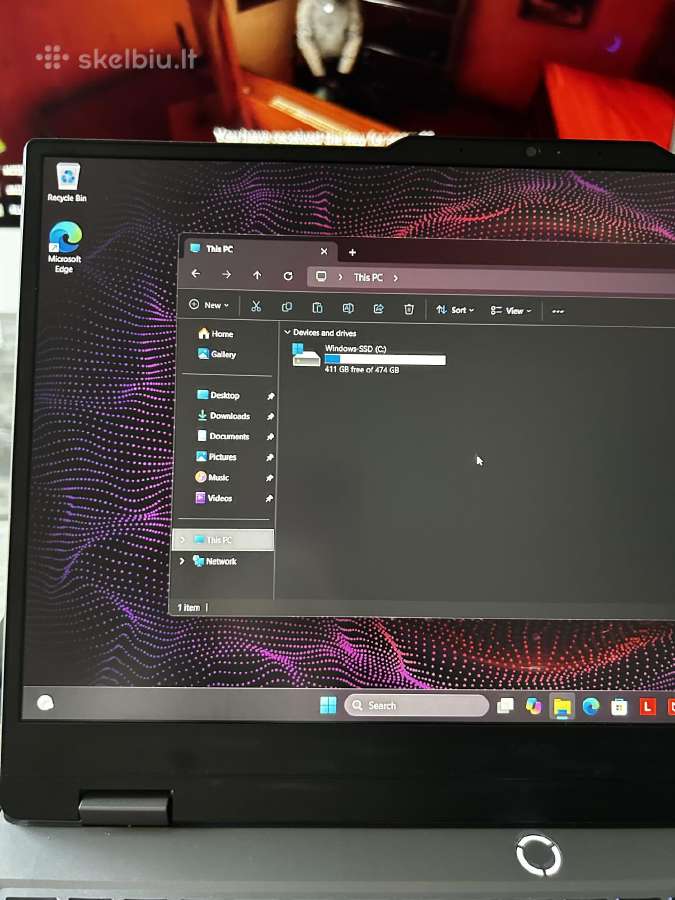675x900 pixels.
Task: Open Task View on the taskbar
Action: tap(505, 705)
